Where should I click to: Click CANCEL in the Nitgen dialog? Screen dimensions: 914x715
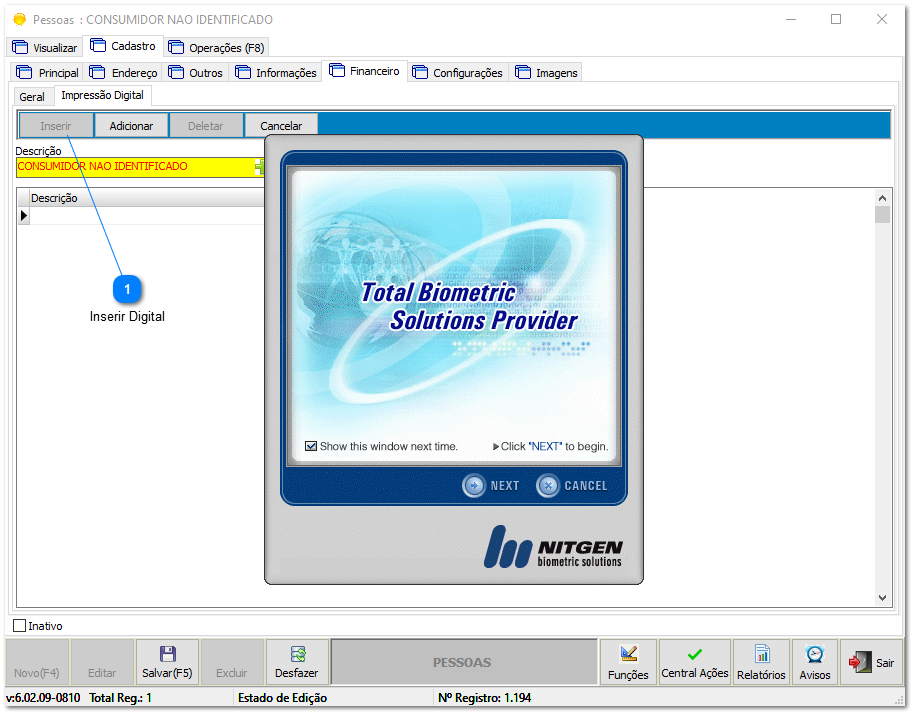pos(548,486)
